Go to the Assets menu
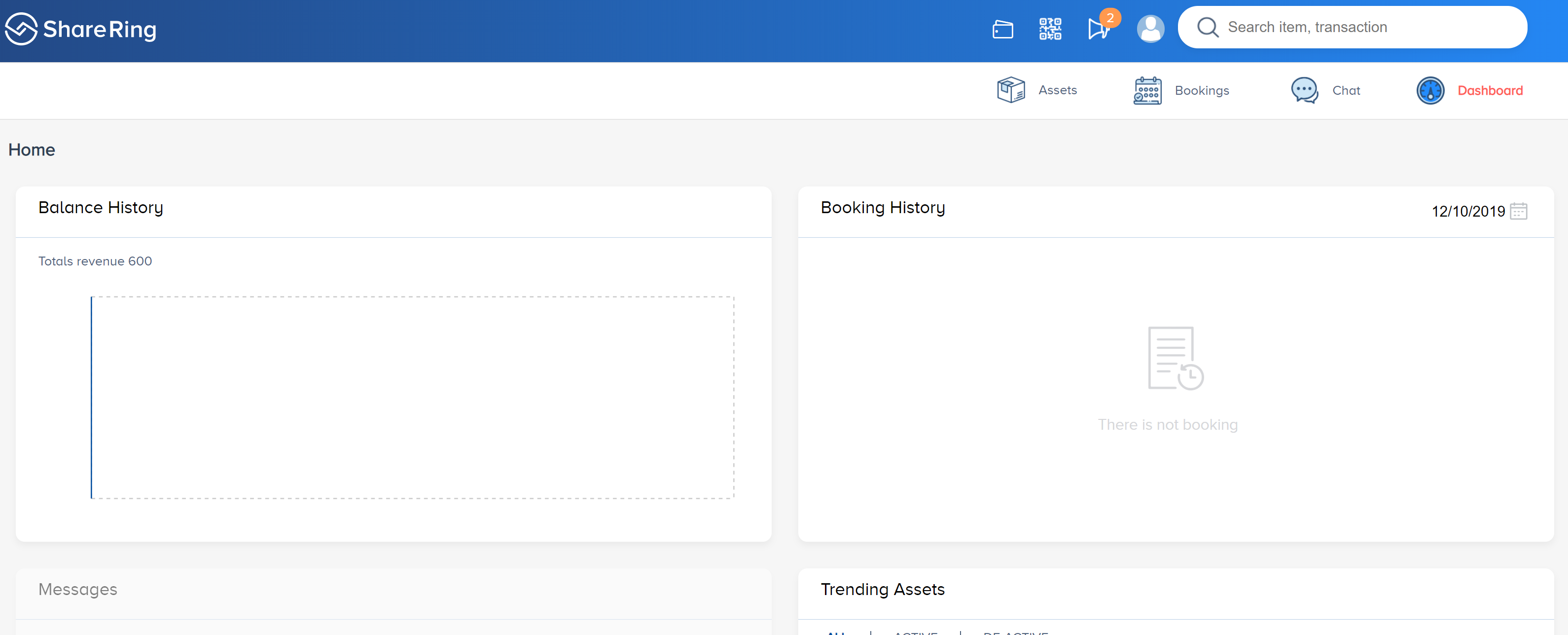This screenshot has height=635, width=1568. pos(1057,90)
